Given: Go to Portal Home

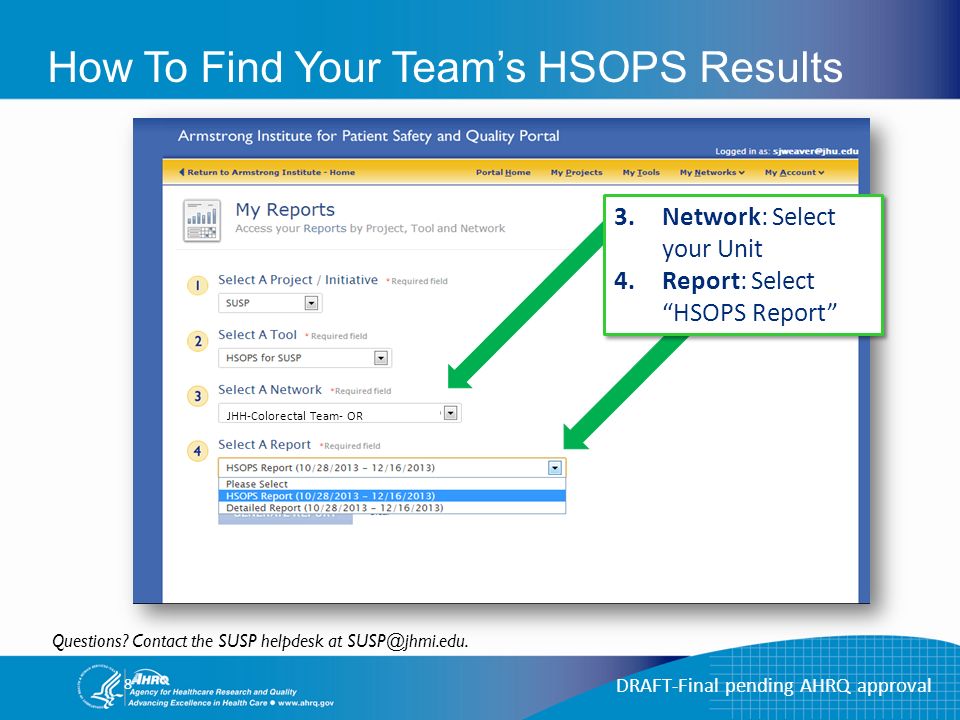Looking at the screenshot, I should coord(503,173).
